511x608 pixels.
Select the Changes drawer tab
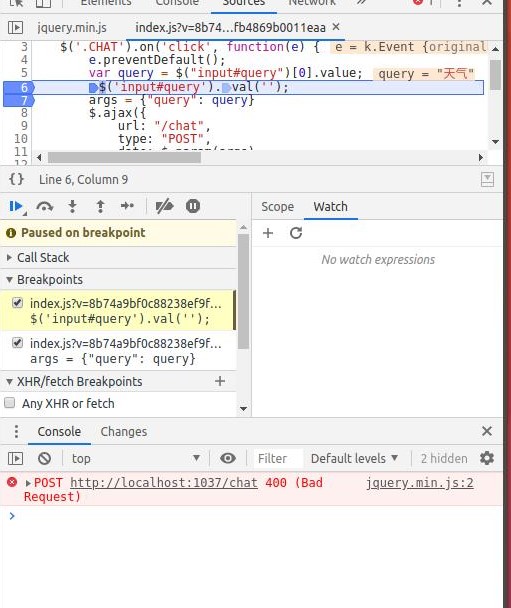124,432
